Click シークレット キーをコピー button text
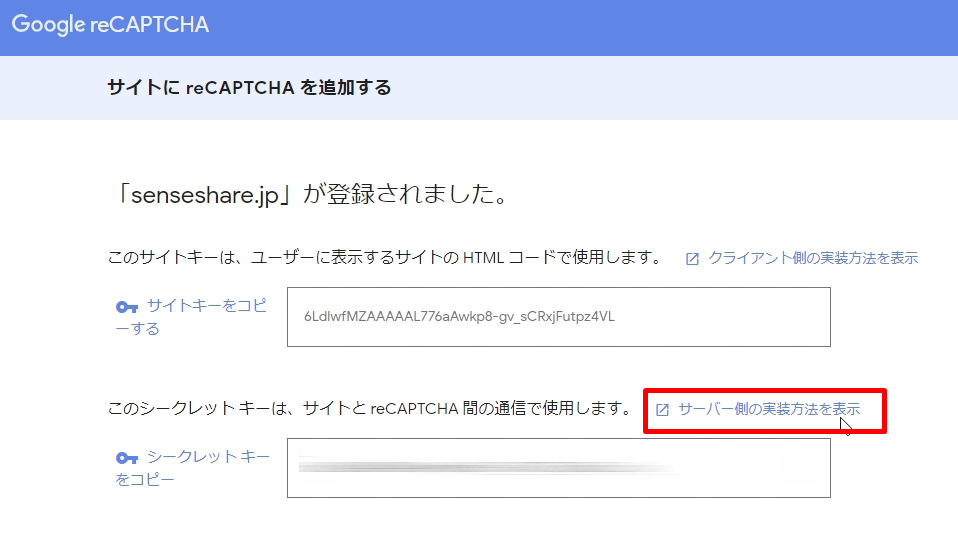 pyautogui.click(x=192, y=468)
